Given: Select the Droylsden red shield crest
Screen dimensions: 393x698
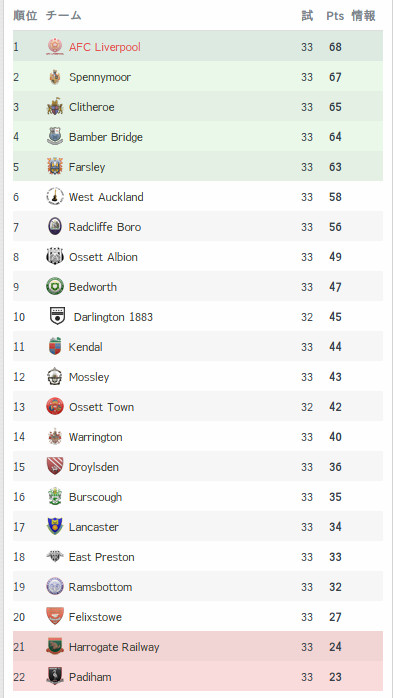Looking at the screenshot, I should 55,467.
